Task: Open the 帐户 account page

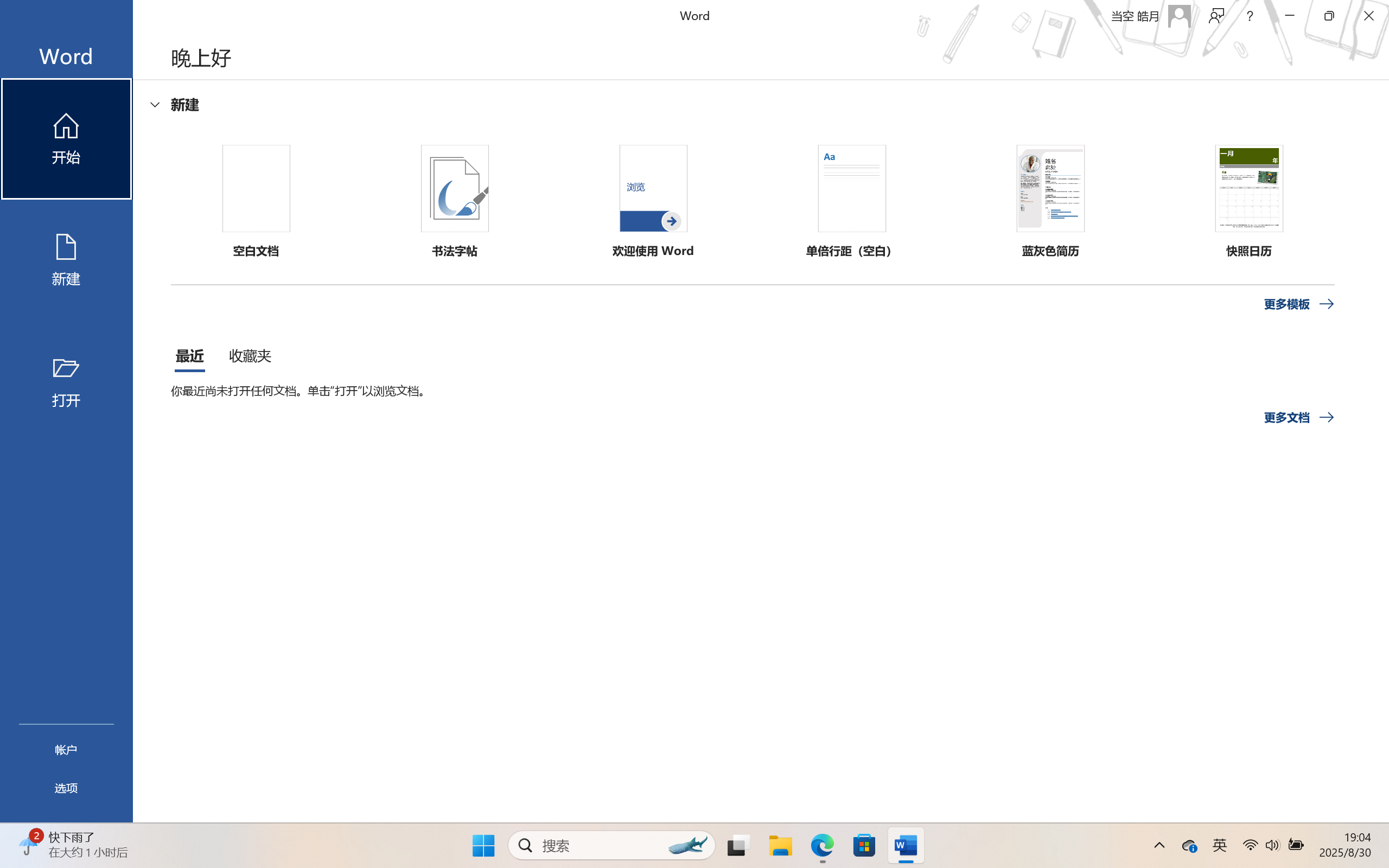Action: click(x=66, y=750)
